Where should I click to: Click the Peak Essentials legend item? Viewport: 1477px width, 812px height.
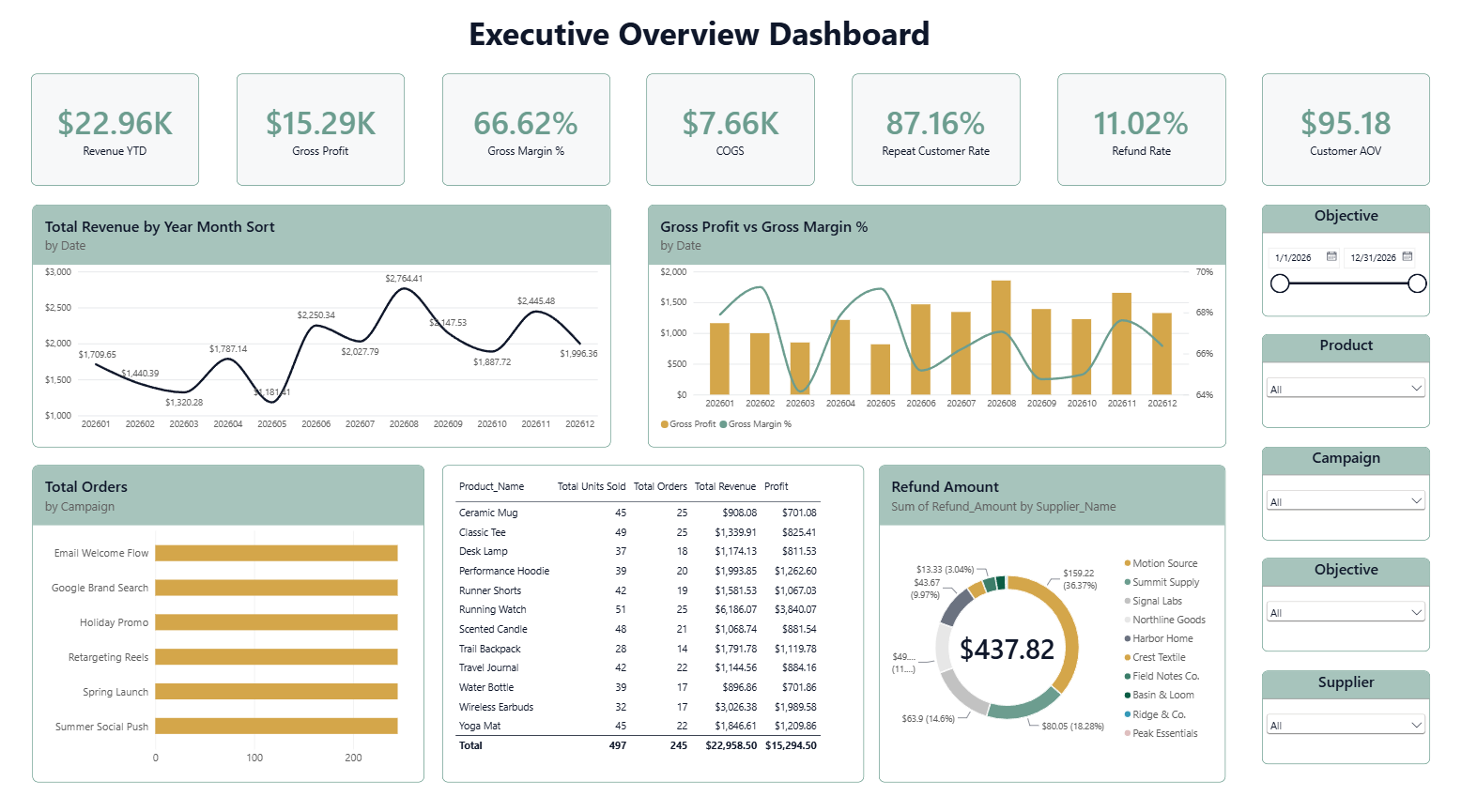point(1161,733)
